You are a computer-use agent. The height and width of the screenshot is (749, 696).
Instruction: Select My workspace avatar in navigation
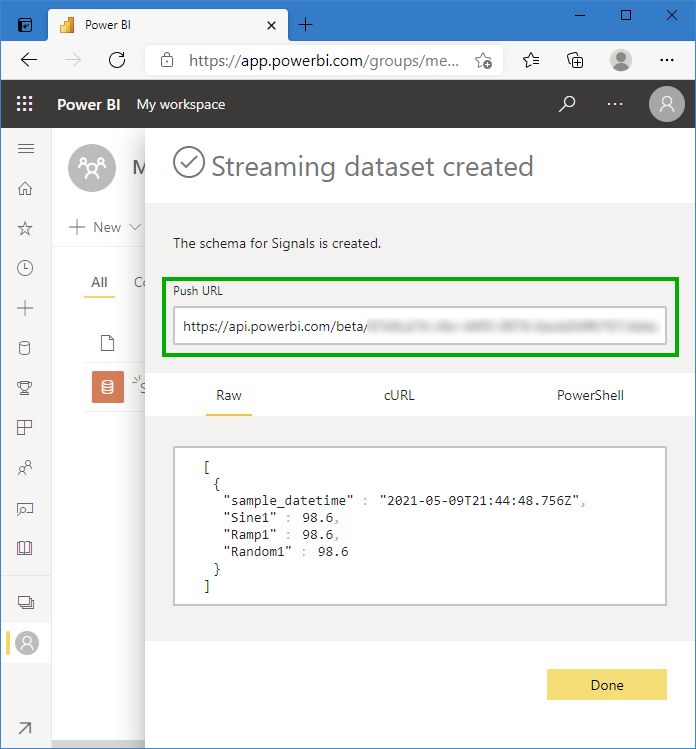click(27, 643)
